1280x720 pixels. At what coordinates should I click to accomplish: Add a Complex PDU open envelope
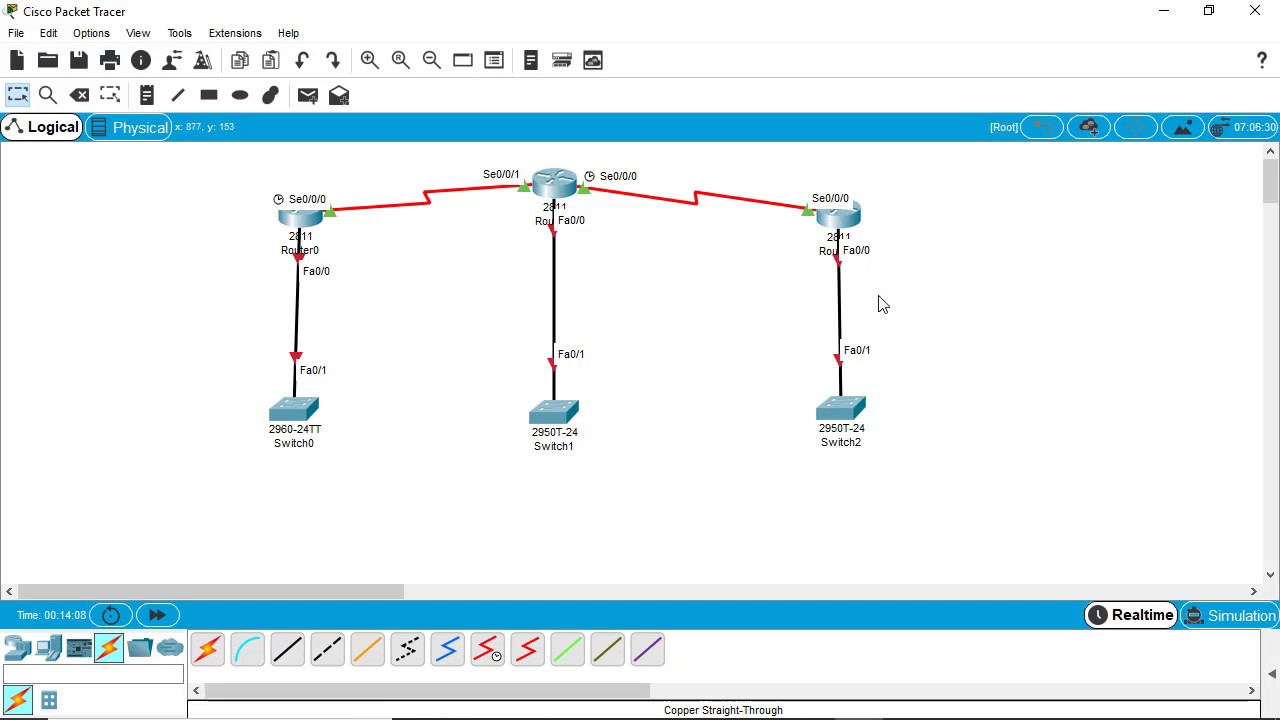[x=339, y=95]
